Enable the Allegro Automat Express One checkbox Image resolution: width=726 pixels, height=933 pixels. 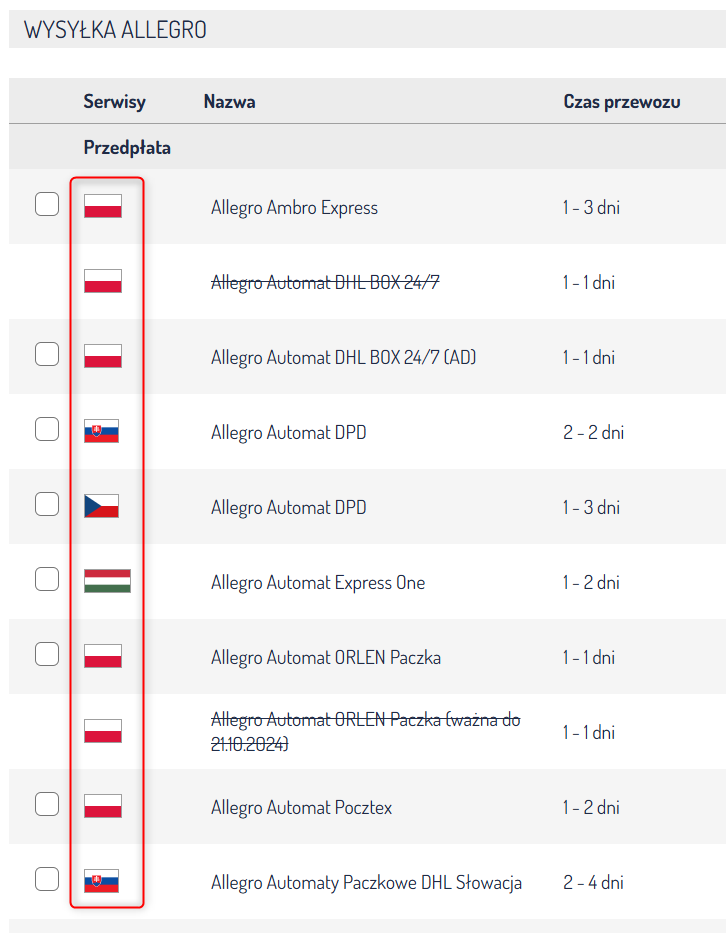tap(47, 579)
